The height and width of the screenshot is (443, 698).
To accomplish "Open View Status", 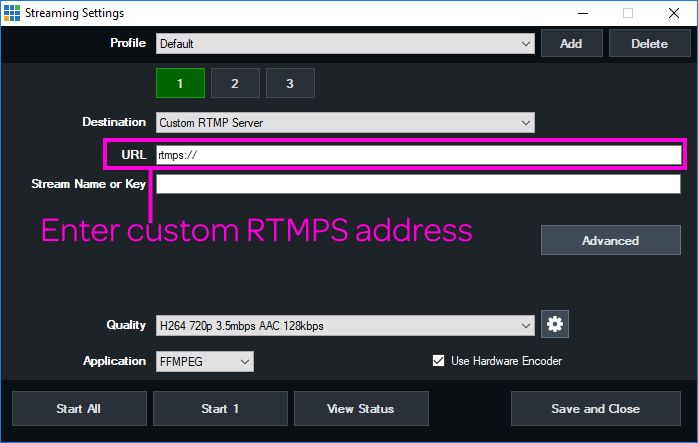I will coord(361,408).
